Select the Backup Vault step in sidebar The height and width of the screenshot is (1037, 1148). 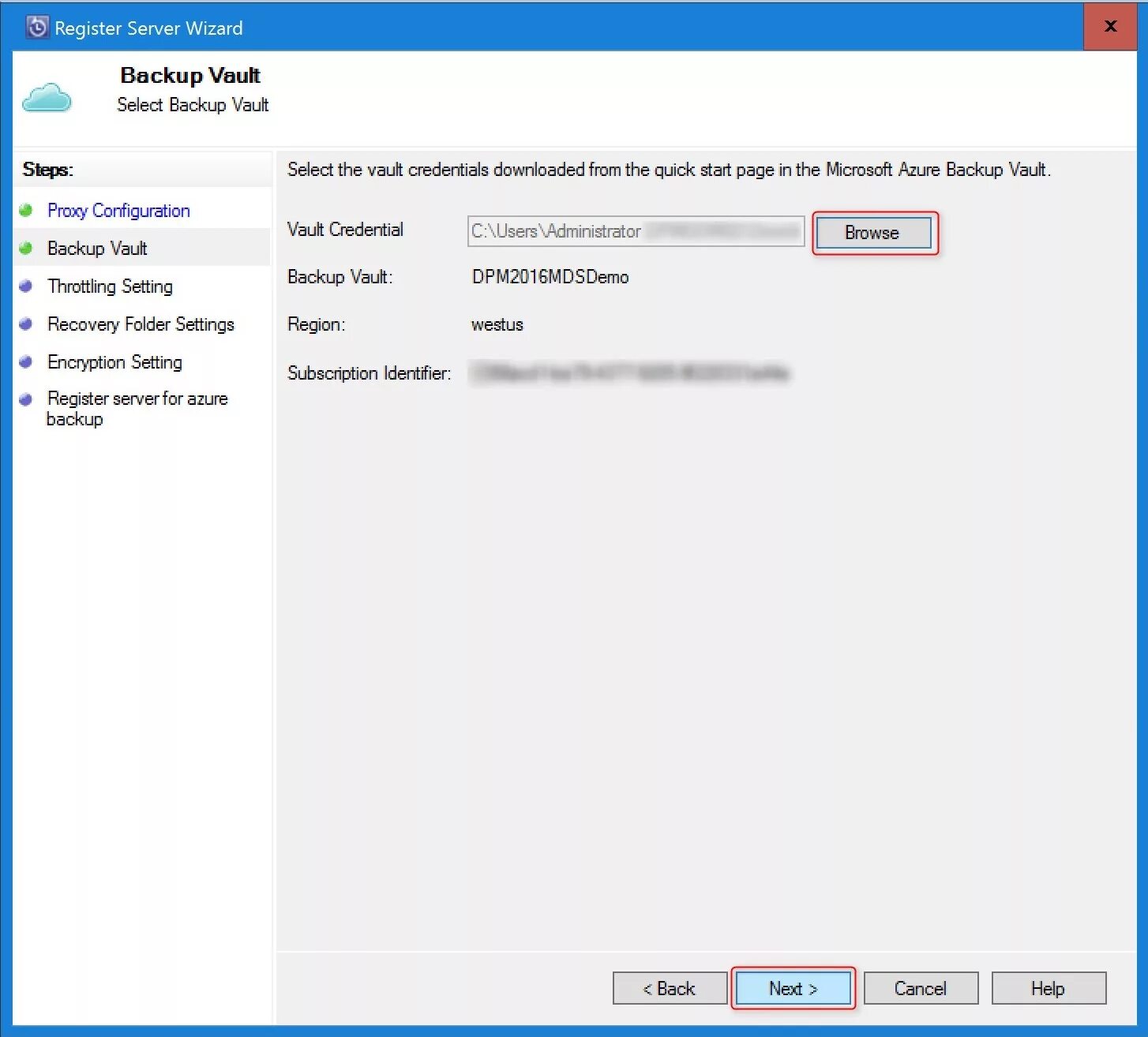pos(97,249)
